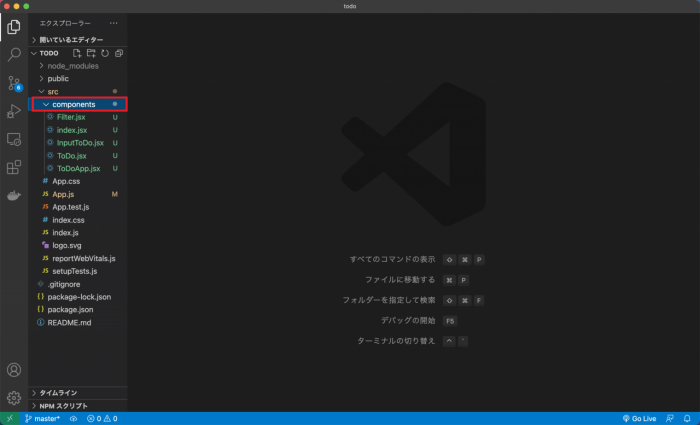Collapse all folders with the collapse icon

click(119, 53)
